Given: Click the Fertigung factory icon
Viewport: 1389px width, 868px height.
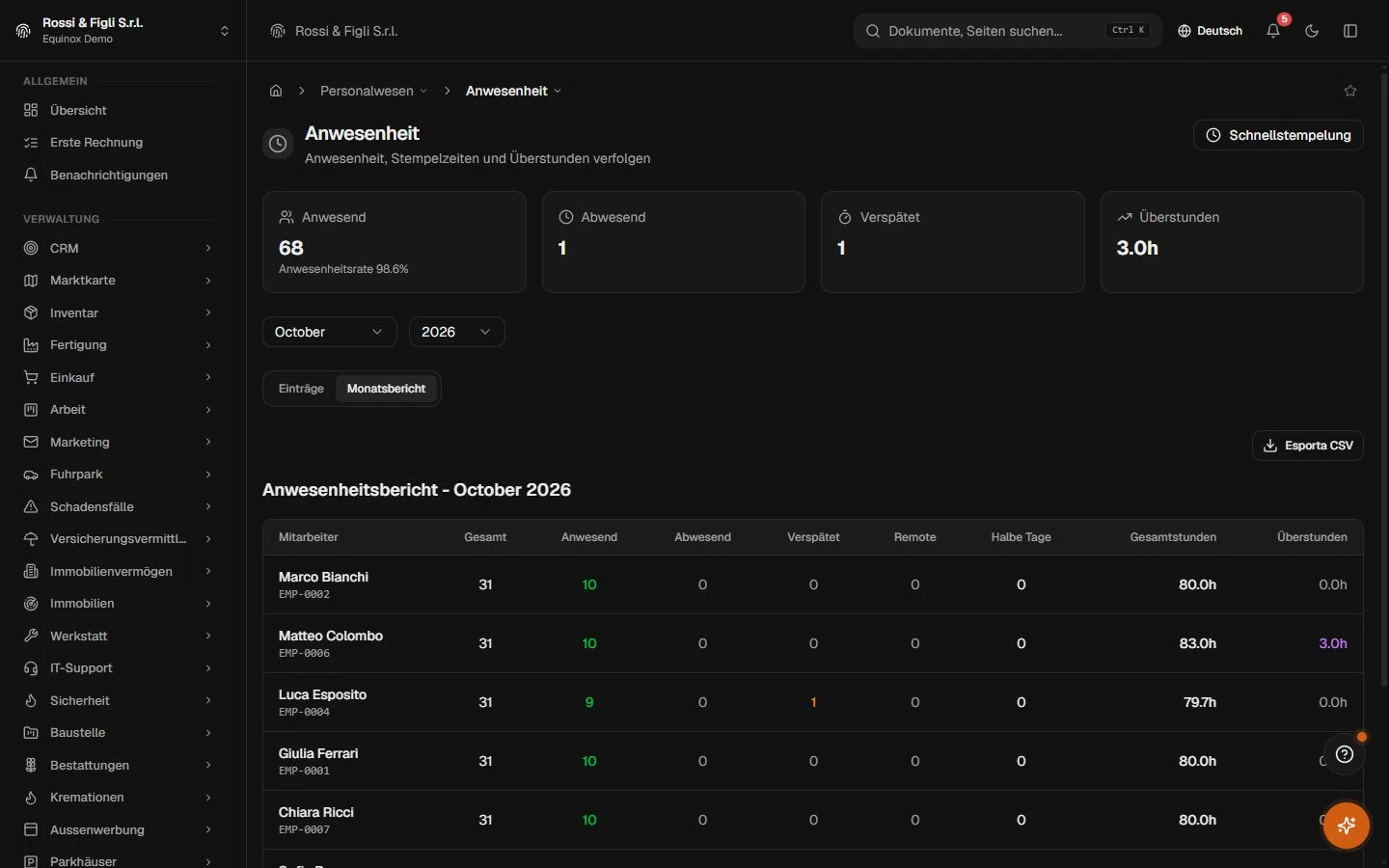Looking at the screenshot, I should point(31,345).
